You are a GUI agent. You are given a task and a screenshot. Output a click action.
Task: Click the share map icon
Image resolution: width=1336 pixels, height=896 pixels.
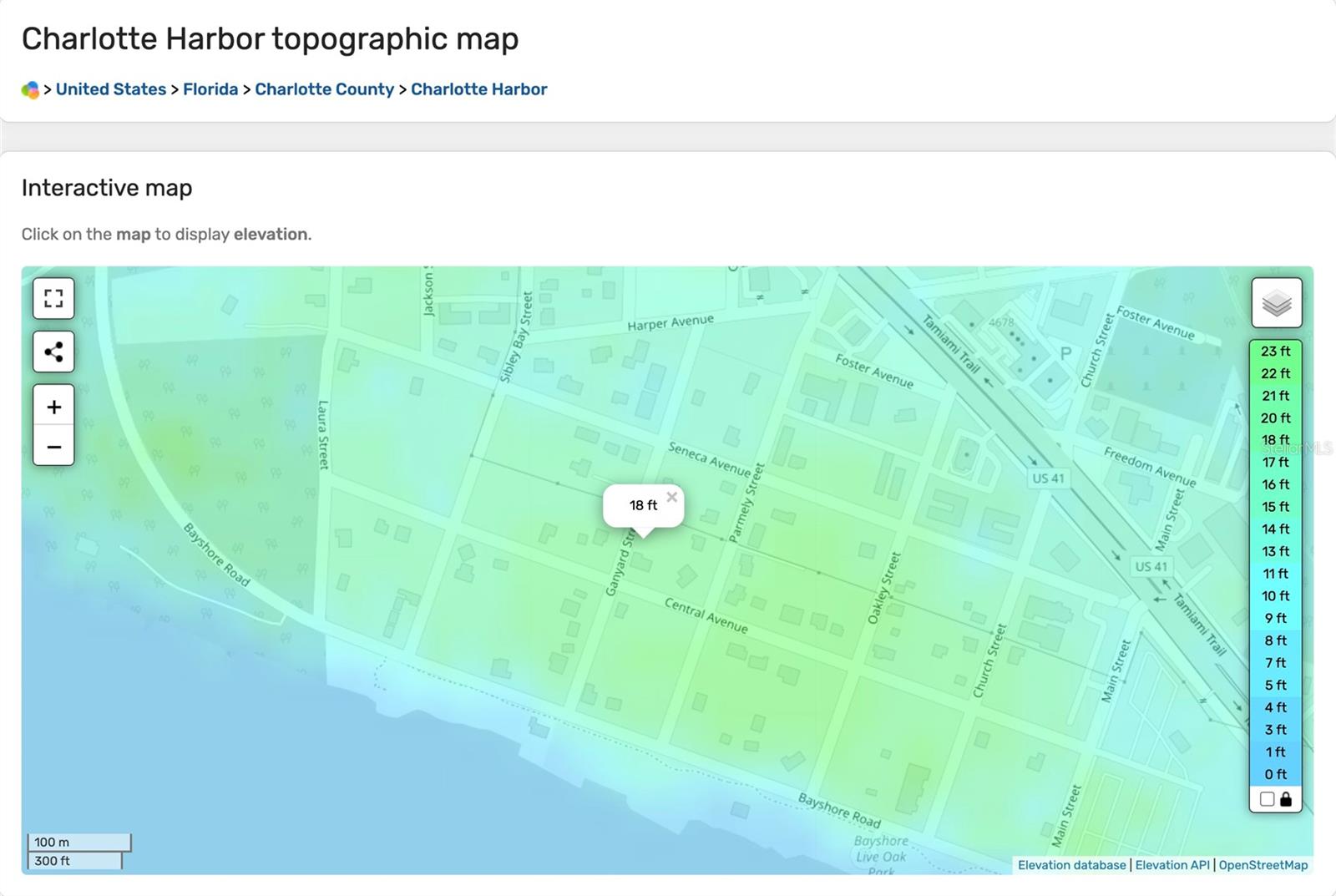(x=53, y=352)
